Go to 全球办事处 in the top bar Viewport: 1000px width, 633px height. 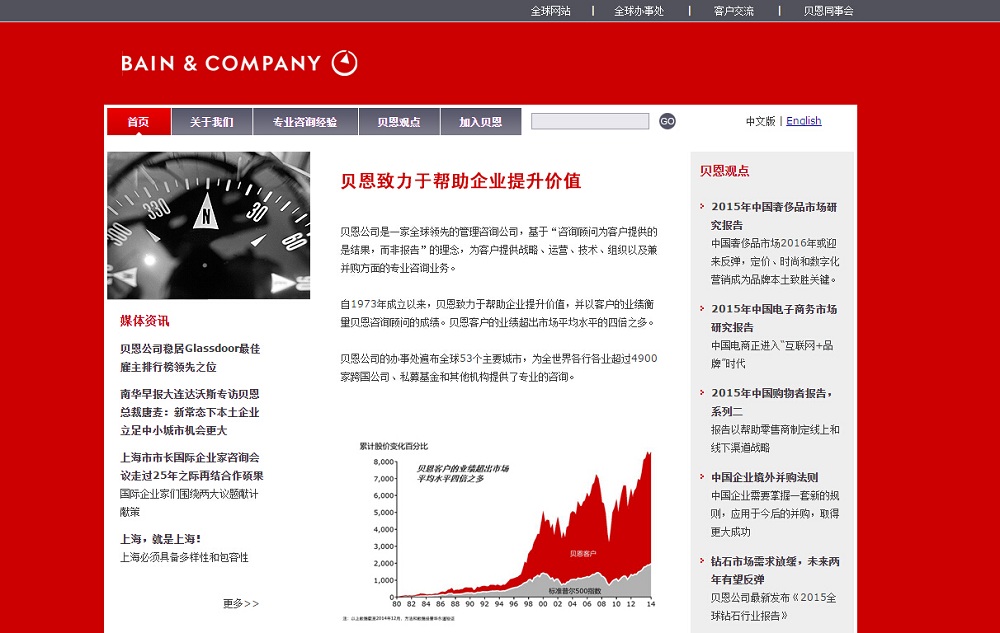(639, 11)
